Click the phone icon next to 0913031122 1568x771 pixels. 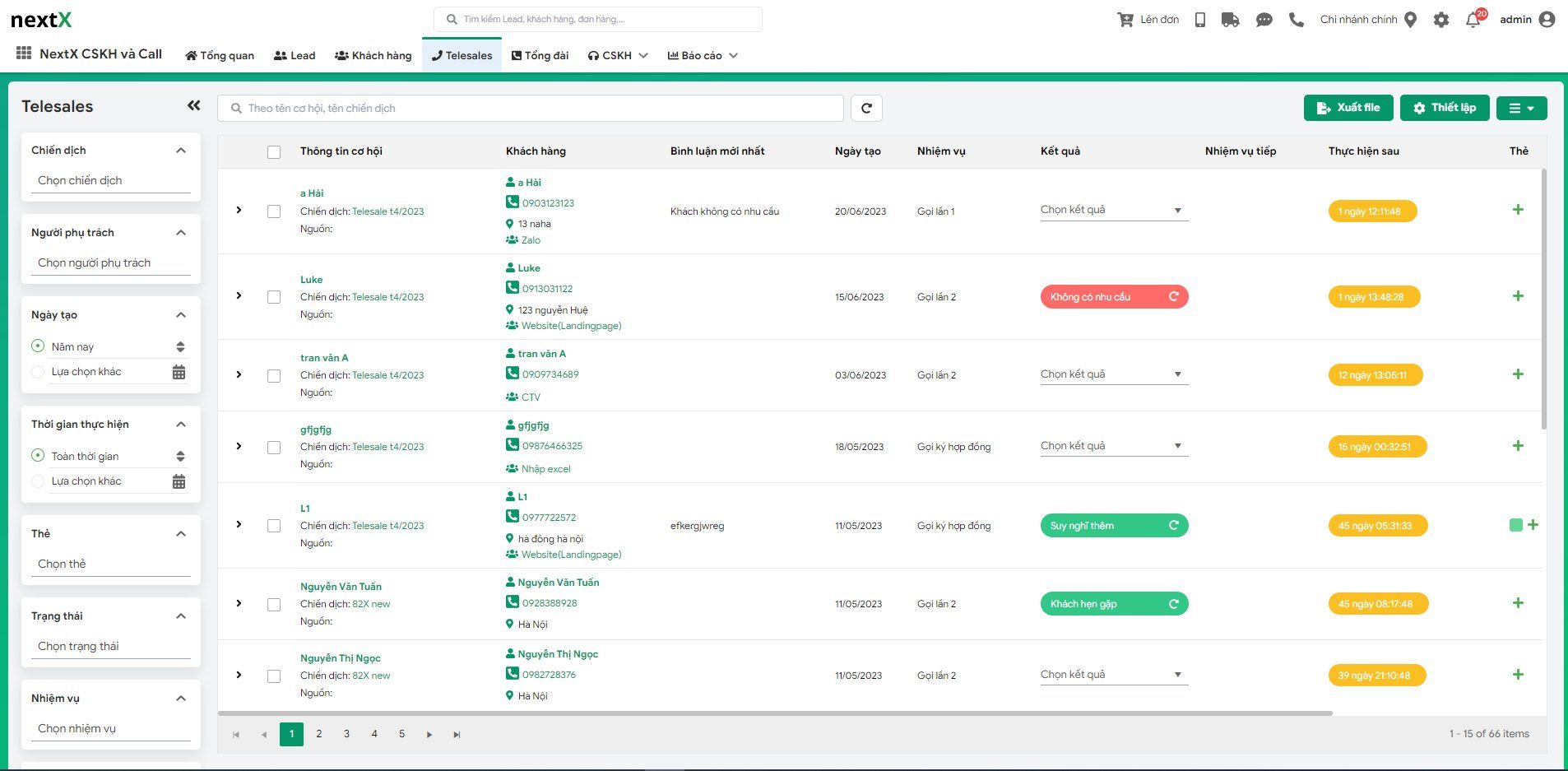[513, 288]
